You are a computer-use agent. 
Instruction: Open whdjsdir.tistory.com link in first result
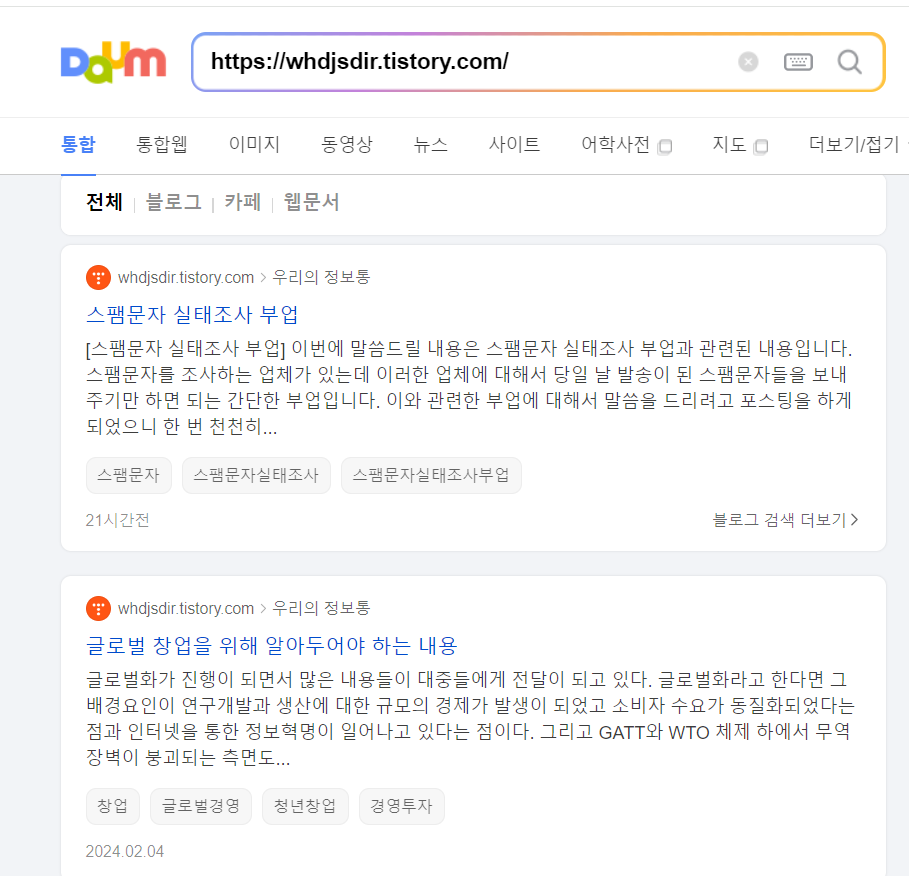(186, 277)
